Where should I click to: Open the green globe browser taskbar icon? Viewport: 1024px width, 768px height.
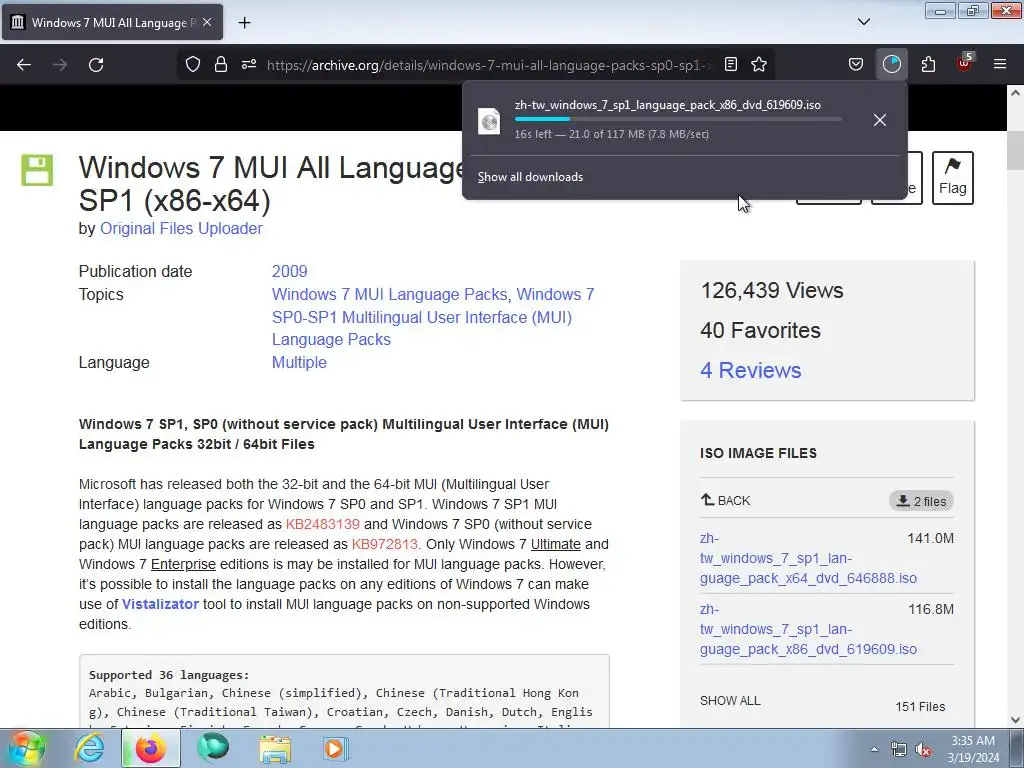click(213, 748)
